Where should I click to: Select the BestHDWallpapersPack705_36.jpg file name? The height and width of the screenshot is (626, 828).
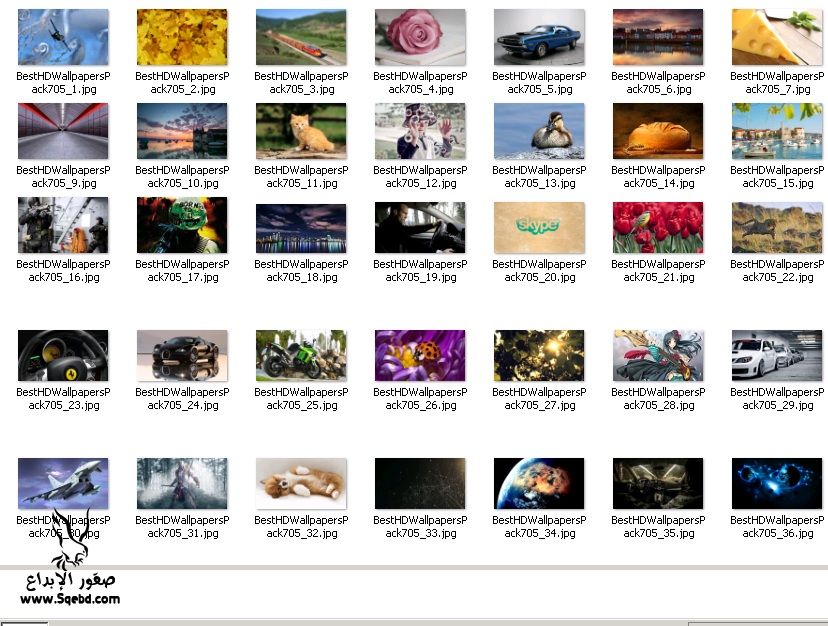tap(777, 527)
